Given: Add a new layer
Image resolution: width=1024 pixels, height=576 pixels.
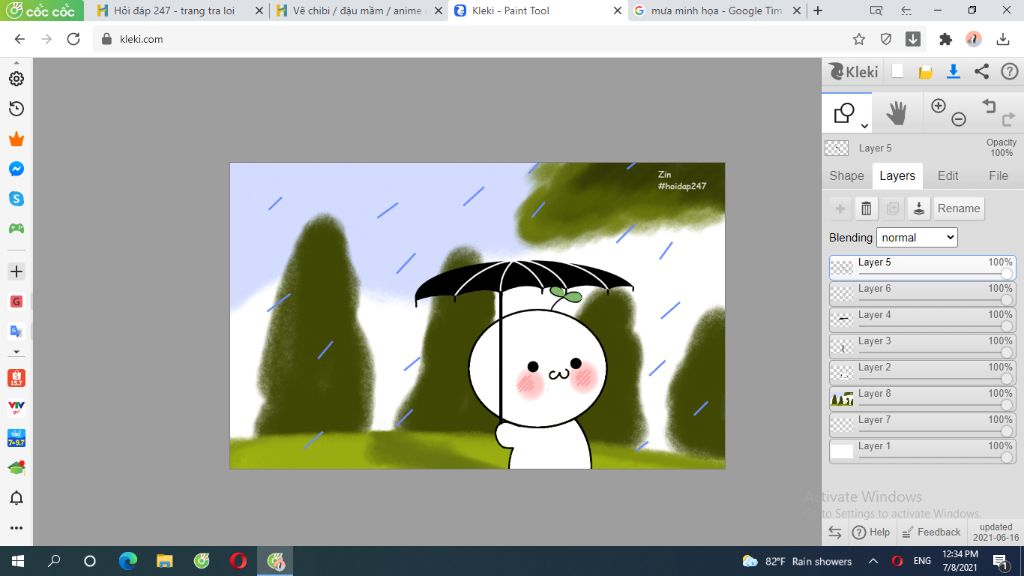Looking at the screenshot, I should [840, 208].
